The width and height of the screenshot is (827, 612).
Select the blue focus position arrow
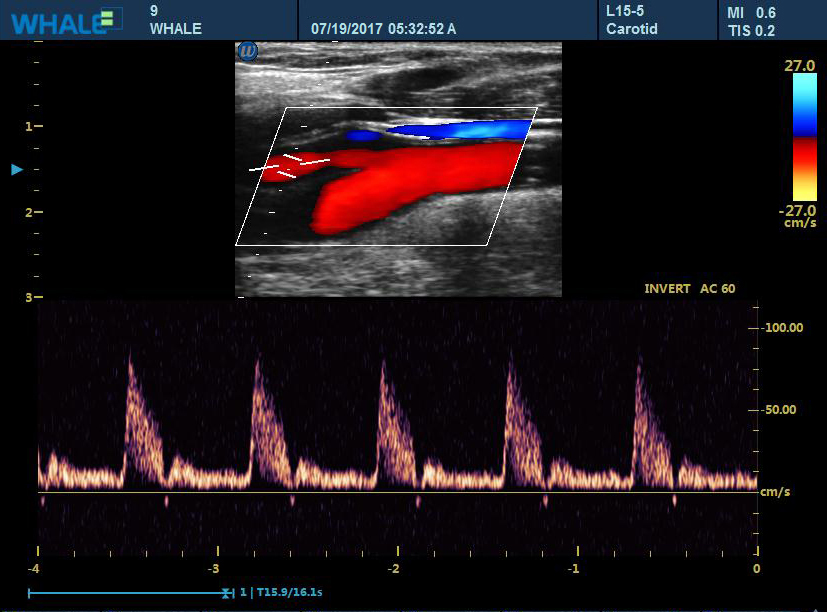pyautogui.click(x=16, y=170)
